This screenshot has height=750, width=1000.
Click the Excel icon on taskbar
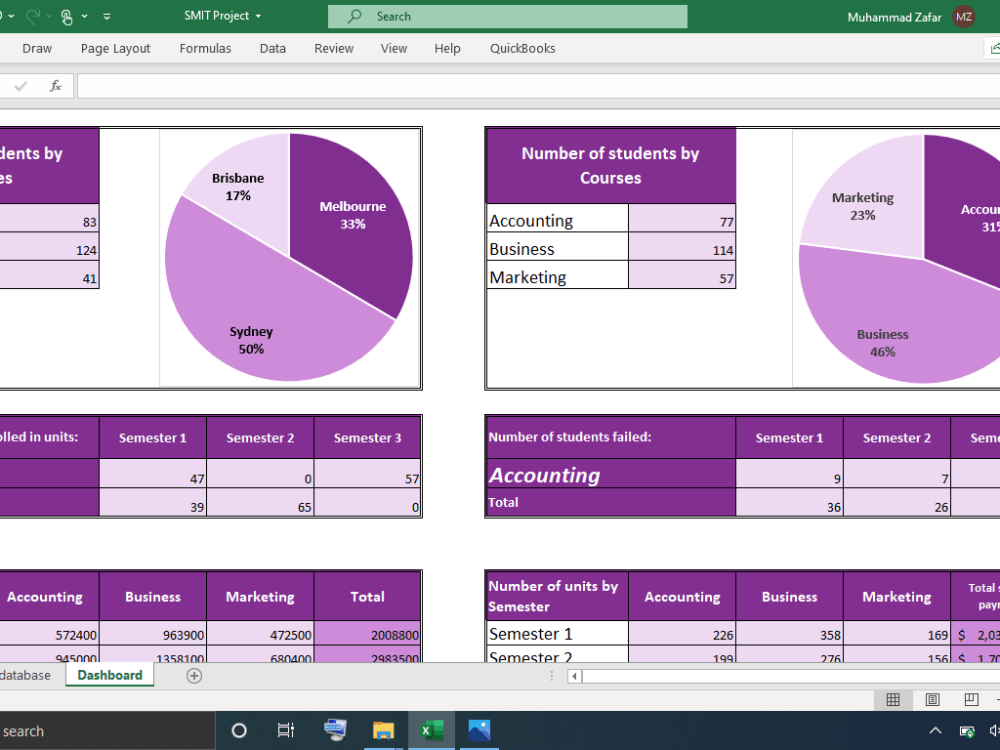point(431,730)
